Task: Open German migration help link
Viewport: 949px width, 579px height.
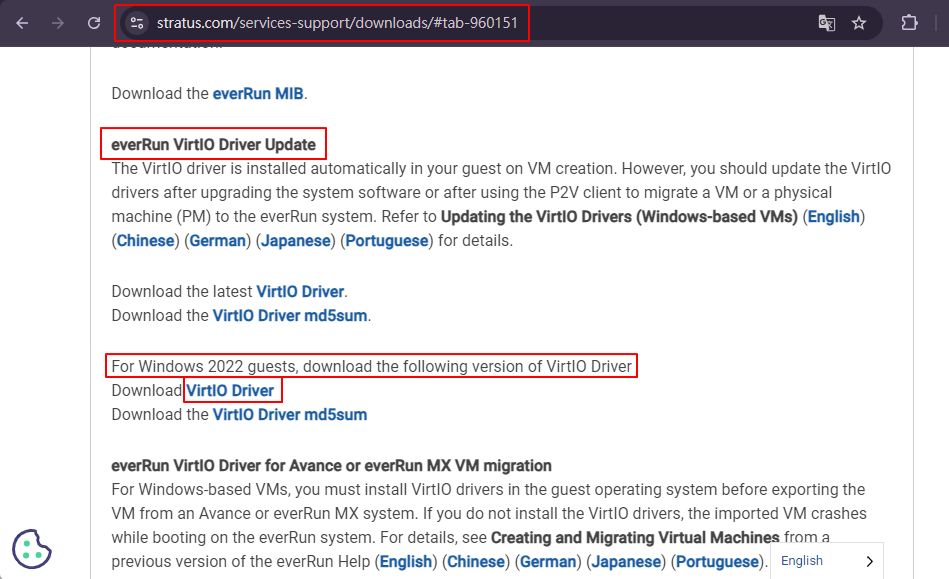Action: point(548,562)
